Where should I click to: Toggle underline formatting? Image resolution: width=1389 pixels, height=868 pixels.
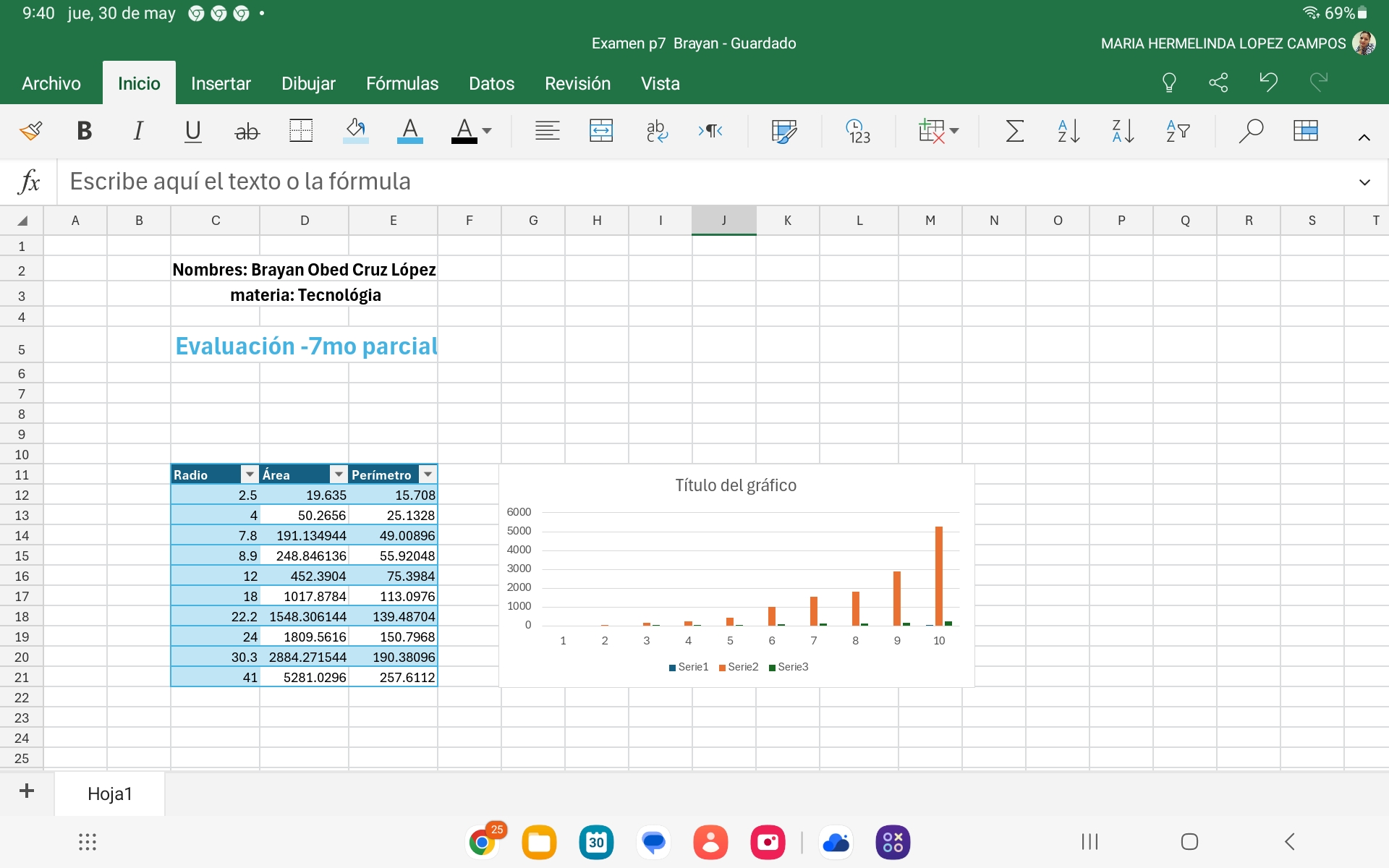(x=192, y=131)
